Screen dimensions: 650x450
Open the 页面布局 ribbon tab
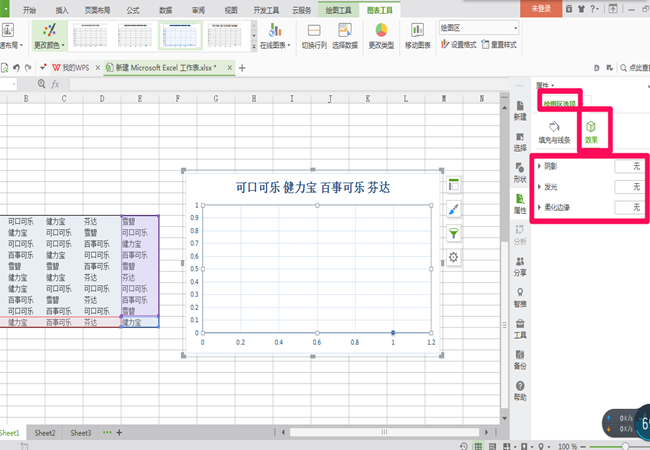click(x=97, y=10)
